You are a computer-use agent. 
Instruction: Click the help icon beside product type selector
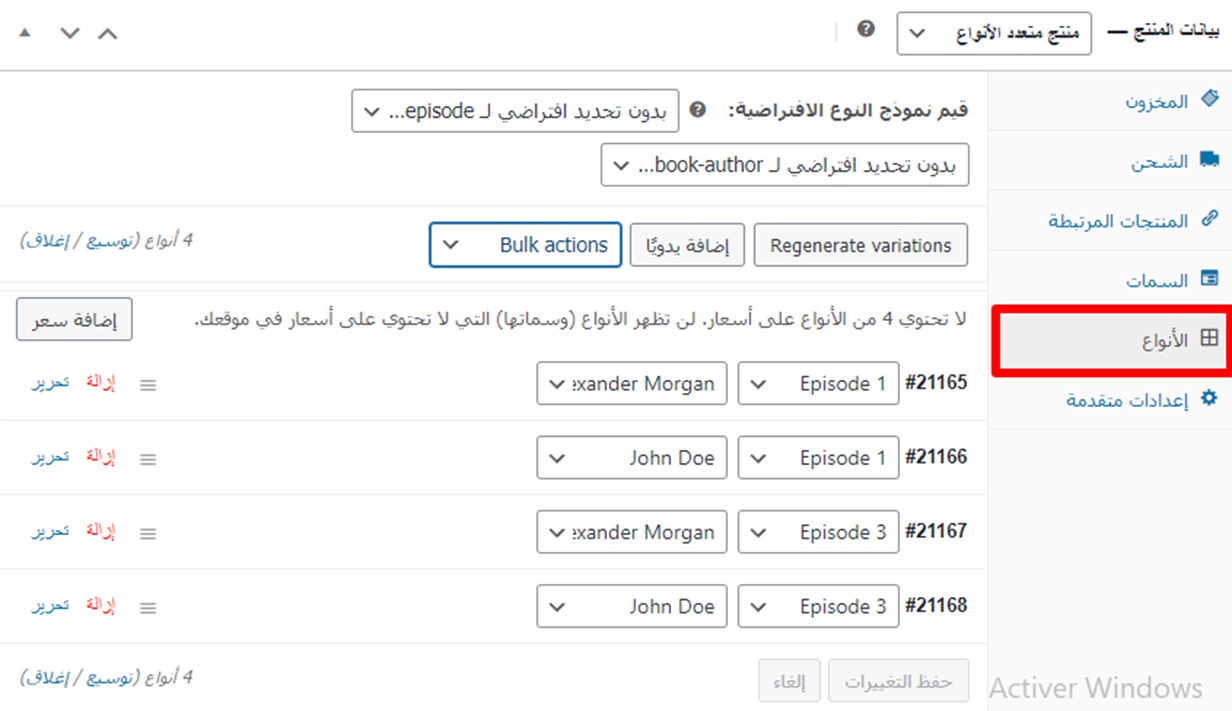pos(866,30)
